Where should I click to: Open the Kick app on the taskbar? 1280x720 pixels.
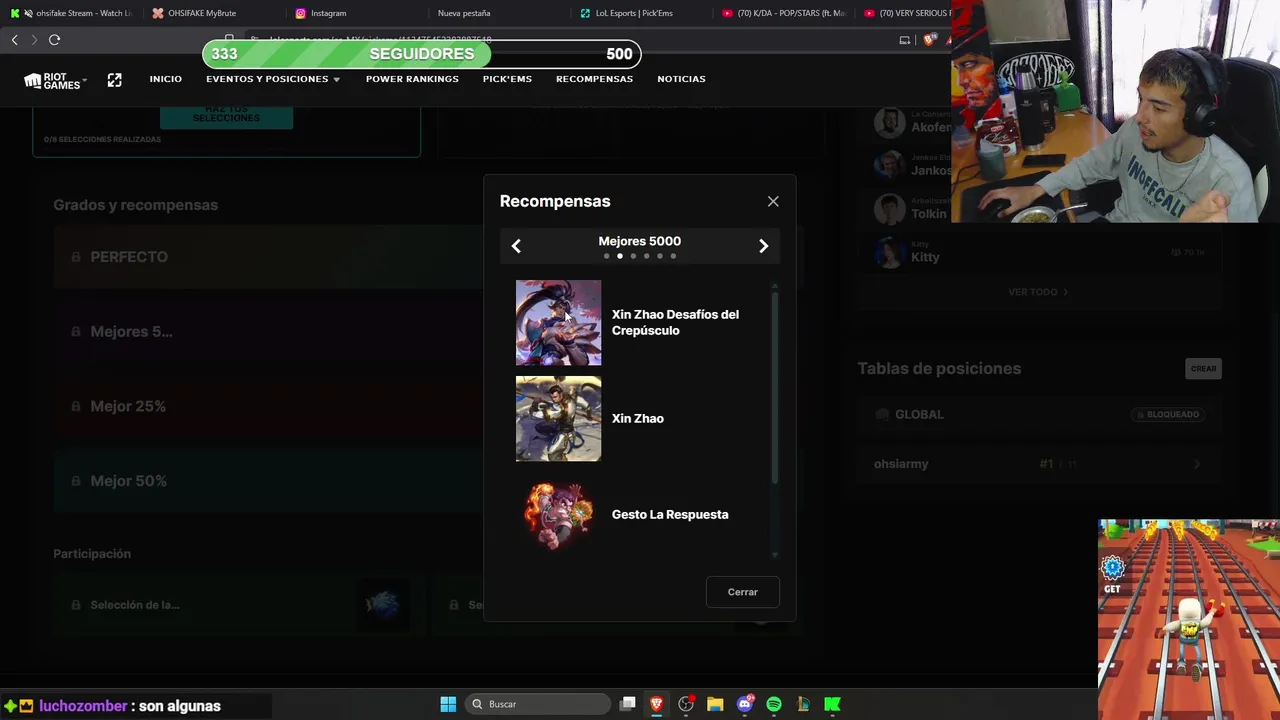pos(832,704)
